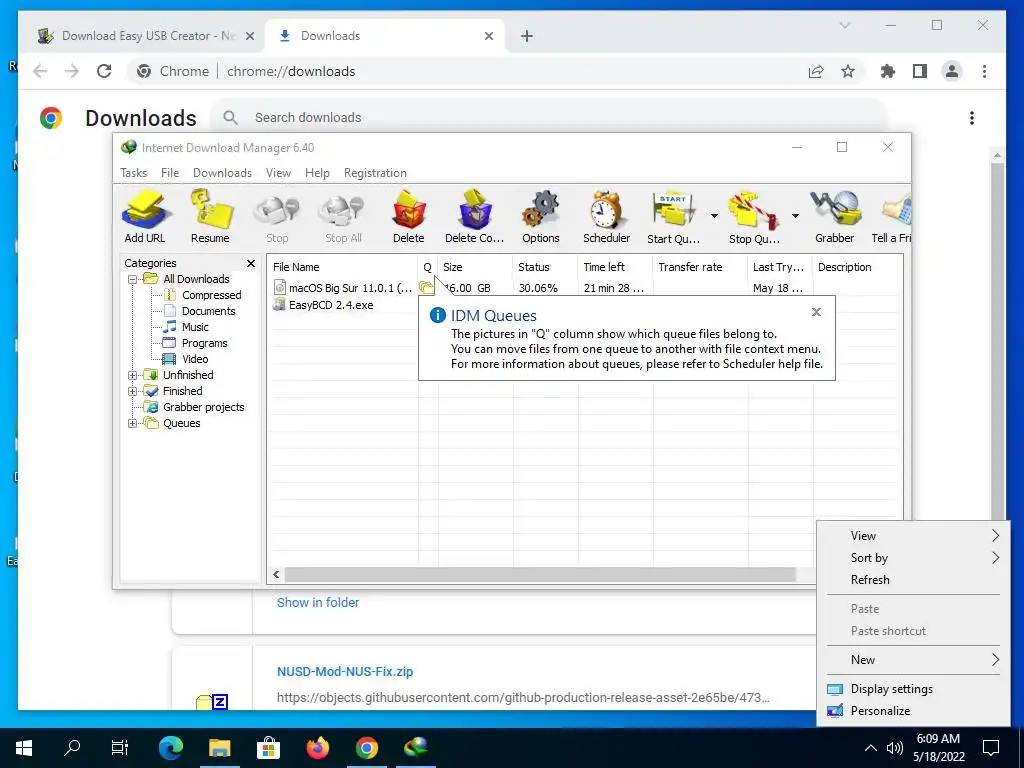Open the Tasks menu in IDM

pos(134,173)
